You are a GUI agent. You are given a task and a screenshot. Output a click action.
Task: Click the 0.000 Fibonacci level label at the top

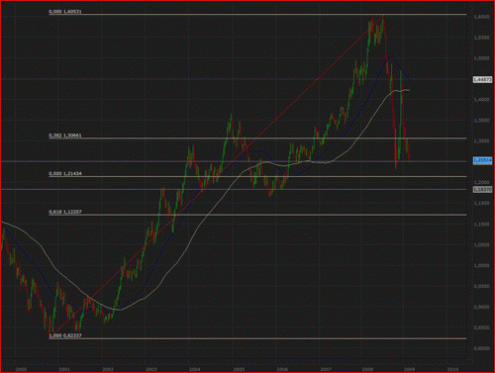65,12
